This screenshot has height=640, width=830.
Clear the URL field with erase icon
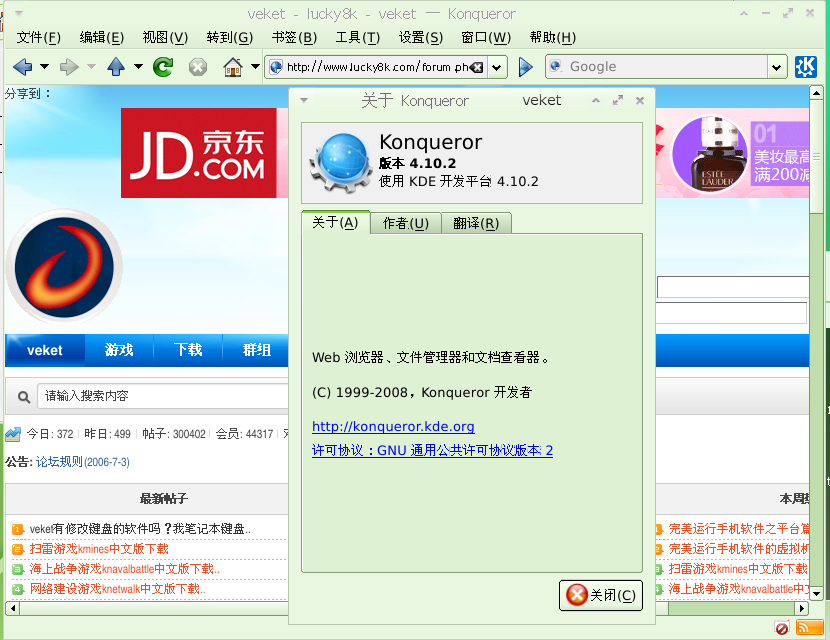[x=477, y=67]
